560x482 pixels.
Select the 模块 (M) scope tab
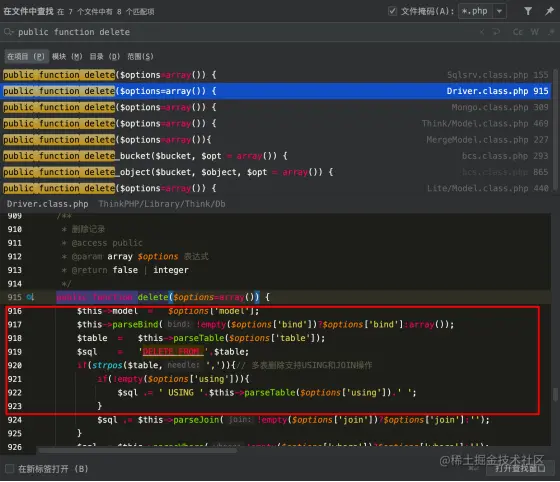(x=67, y=56)
